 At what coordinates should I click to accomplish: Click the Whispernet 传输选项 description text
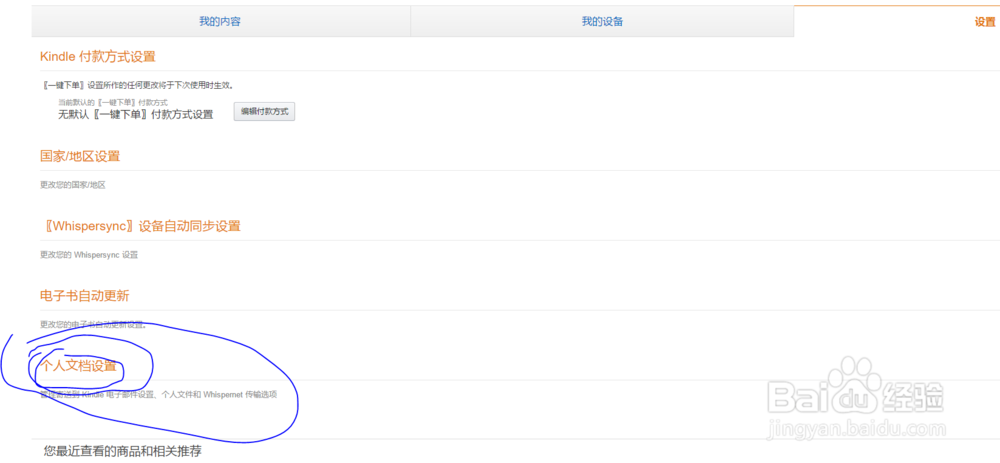pyautogui.click(x=159, y=395)
